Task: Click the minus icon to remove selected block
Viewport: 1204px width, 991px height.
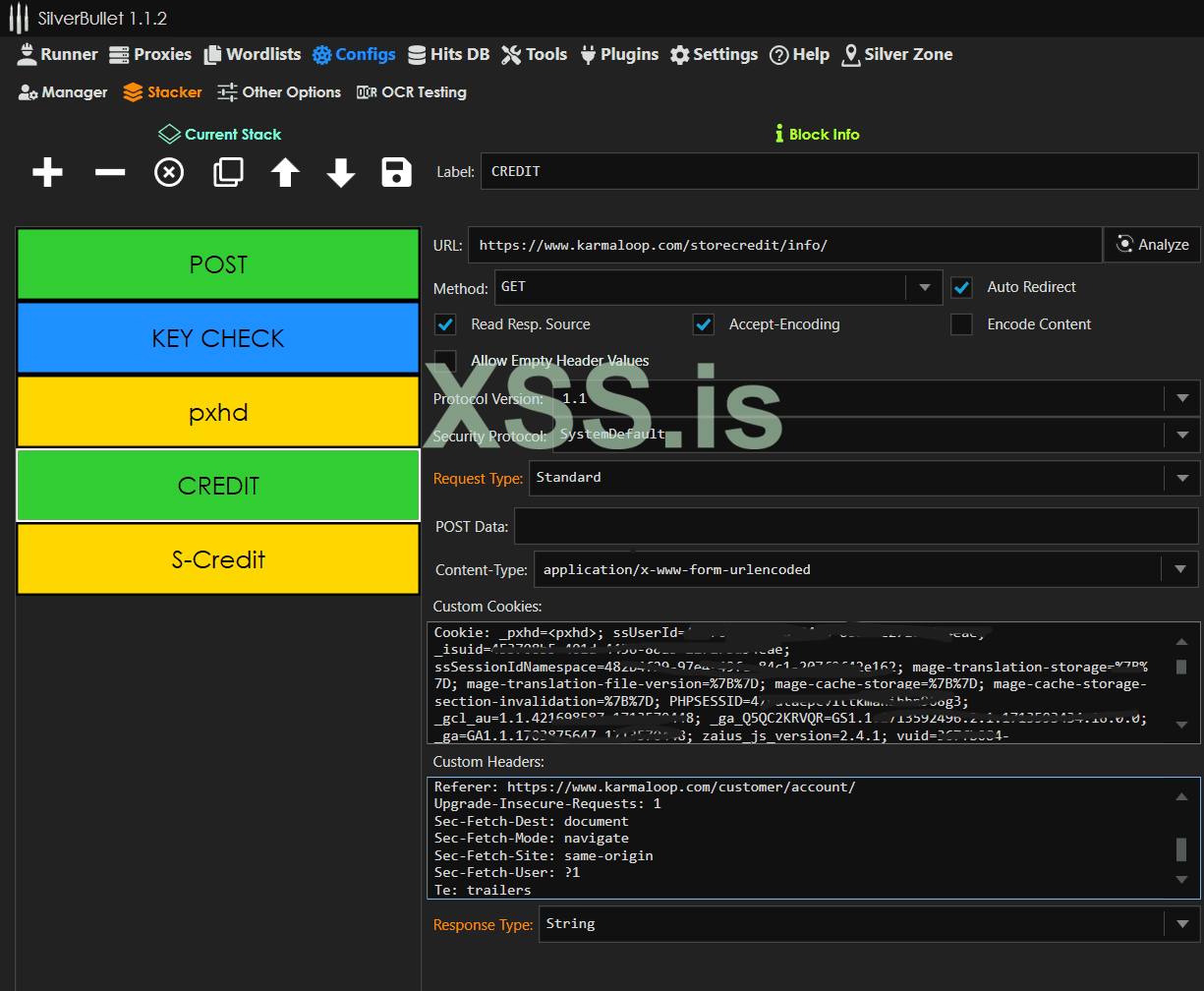Action: tap(110, 173)
